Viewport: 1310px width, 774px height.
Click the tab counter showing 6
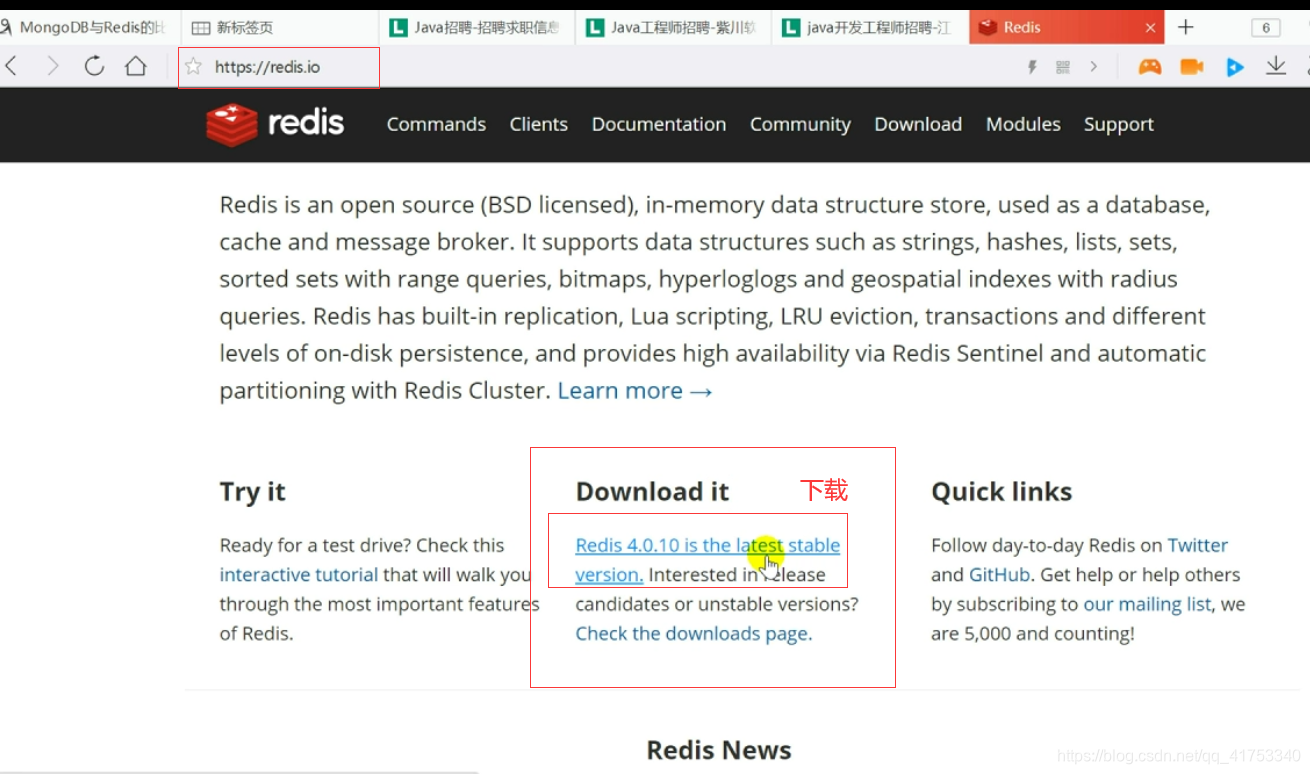pos(1265,28)
